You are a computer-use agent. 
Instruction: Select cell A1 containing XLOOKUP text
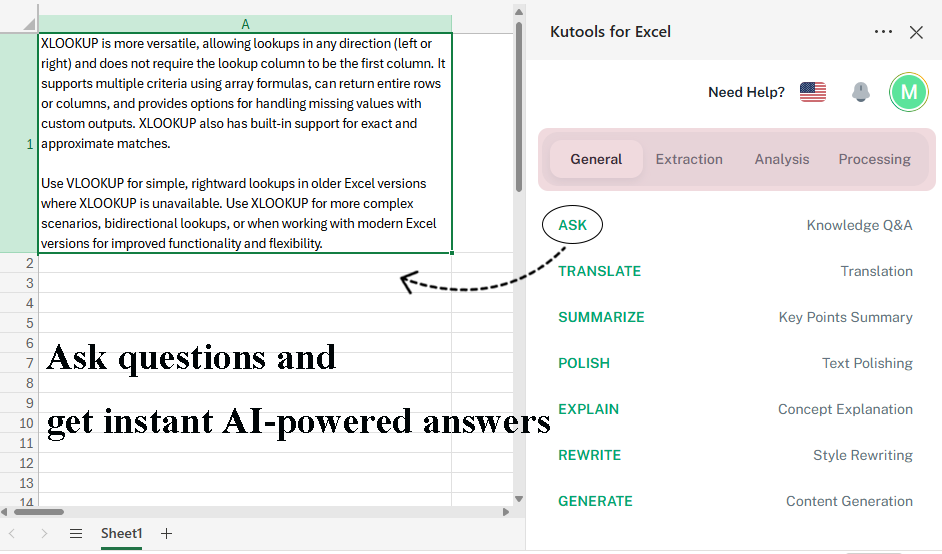[x=245, y=143]
